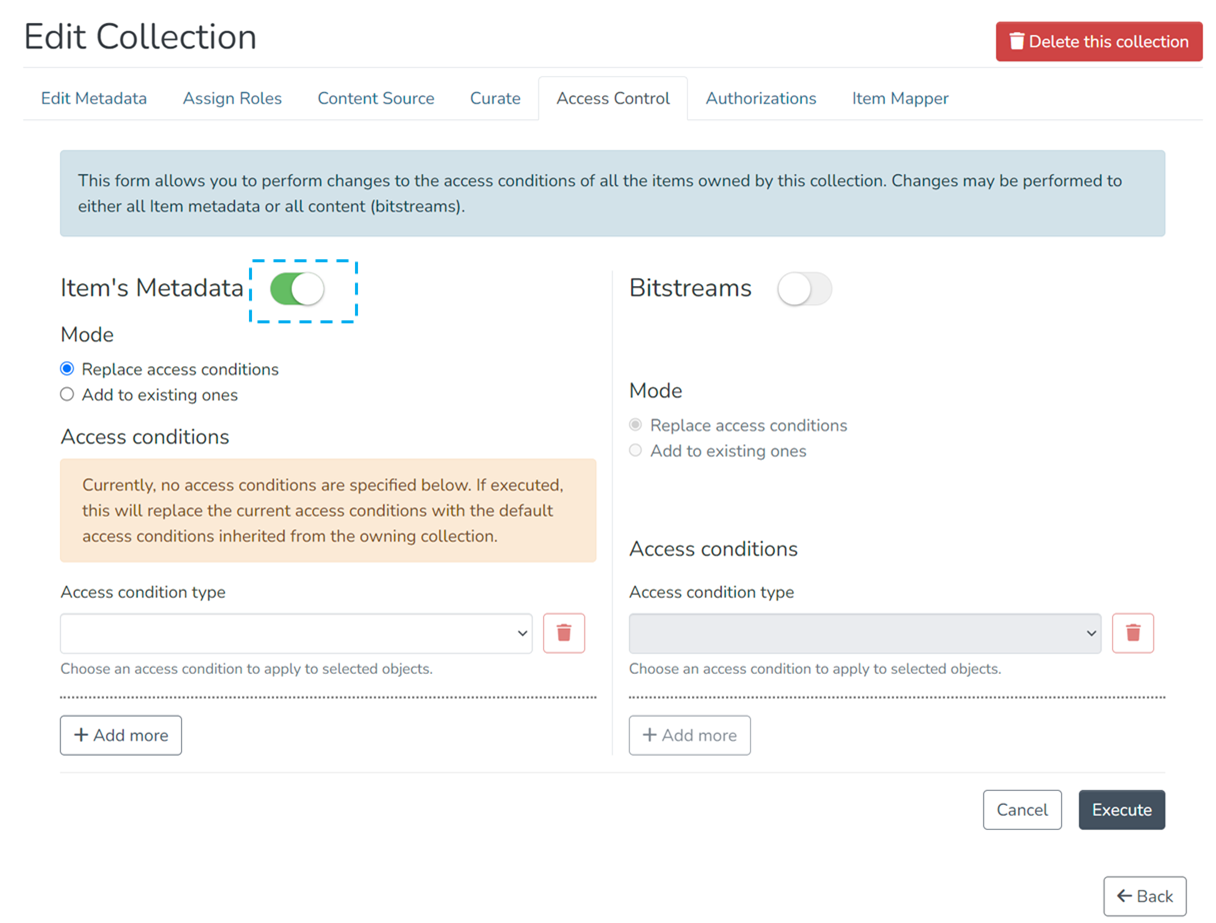Open the Item Mapper tab

(900, 98)
